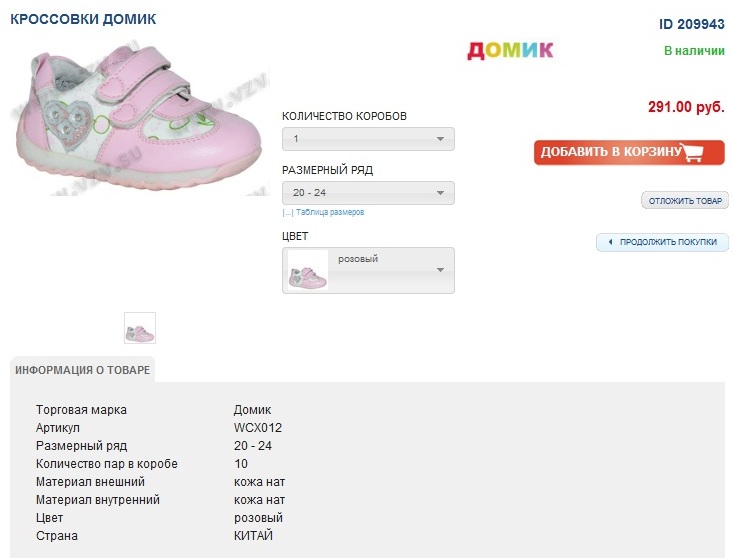Open the Цвет розовый dropdown arrow

coord(440,270)
